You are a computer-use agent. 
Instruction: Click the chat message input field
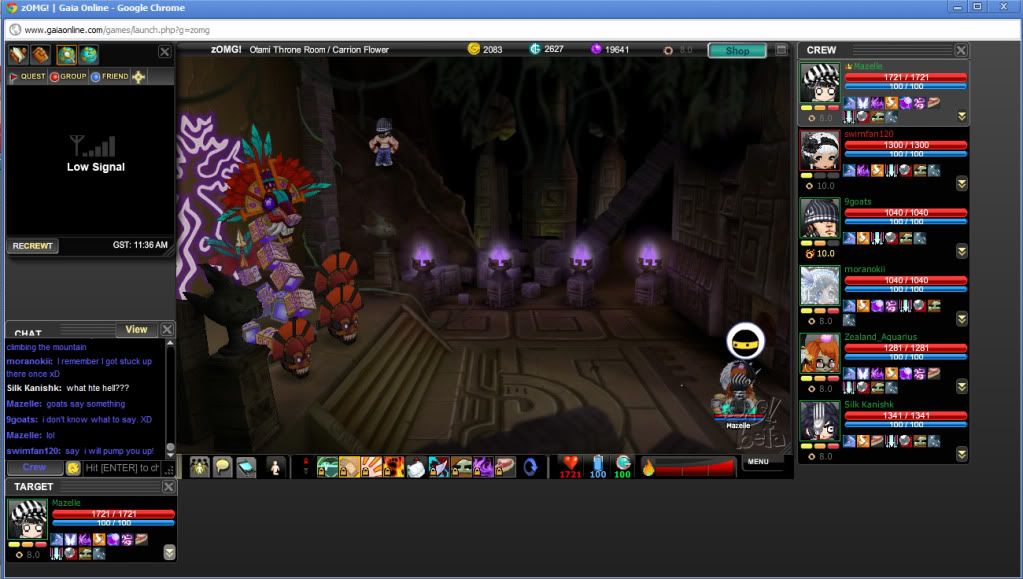[x=122, y=467]
